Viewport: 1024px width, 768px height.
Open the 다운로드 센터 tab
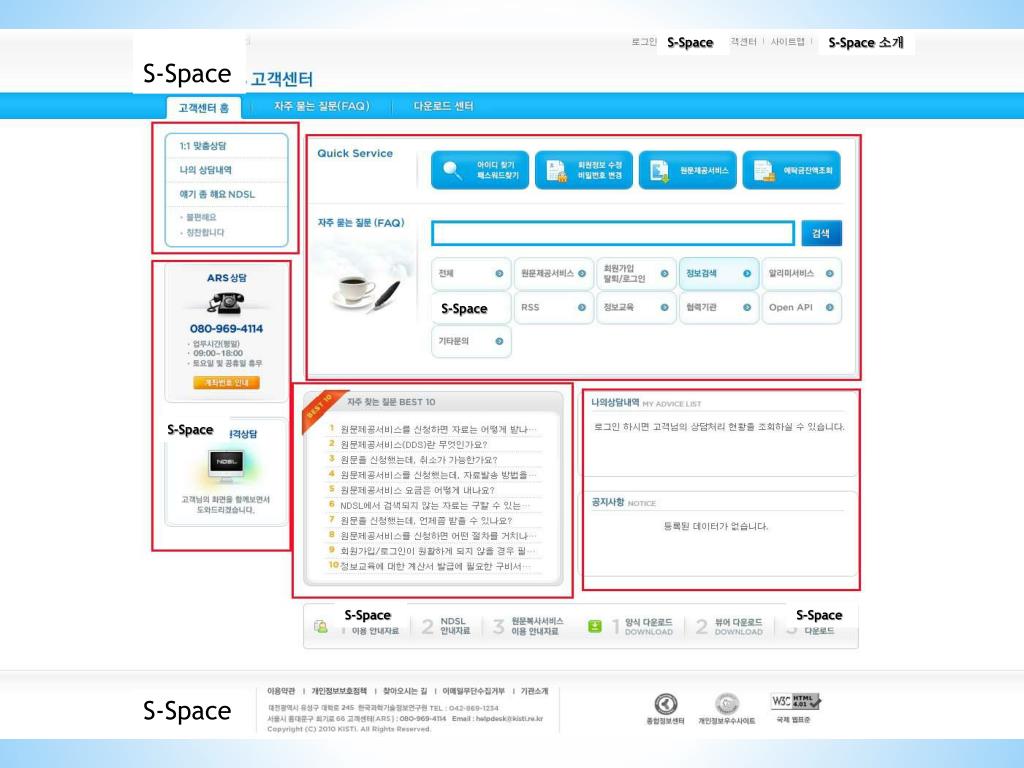[443, 106]
